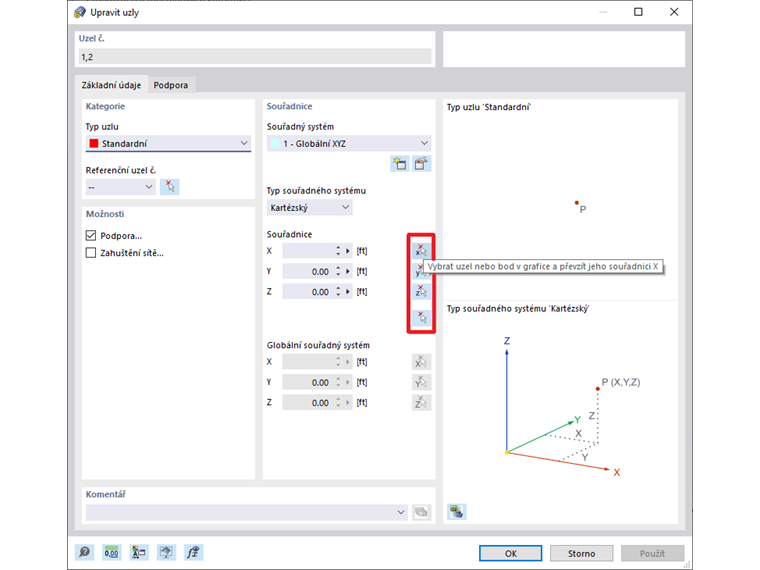Screen dimensions: 760x570
Task: Open the Y coordinate arrow menu
Action: pyautogui.click(x=348, y=271)
